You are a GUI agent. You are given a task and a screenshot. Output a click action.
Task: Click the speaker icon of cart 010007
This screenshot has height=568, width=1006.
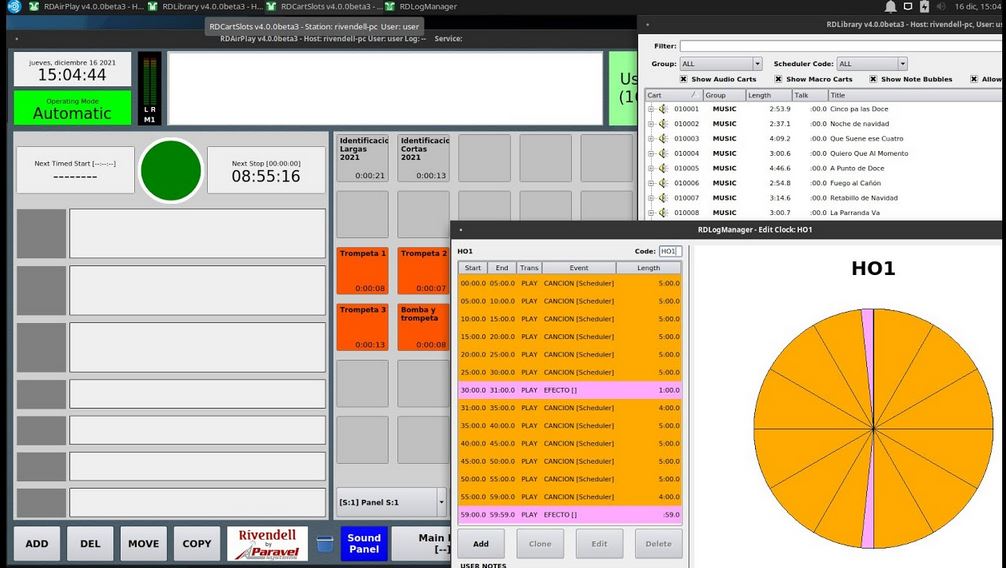663,198
